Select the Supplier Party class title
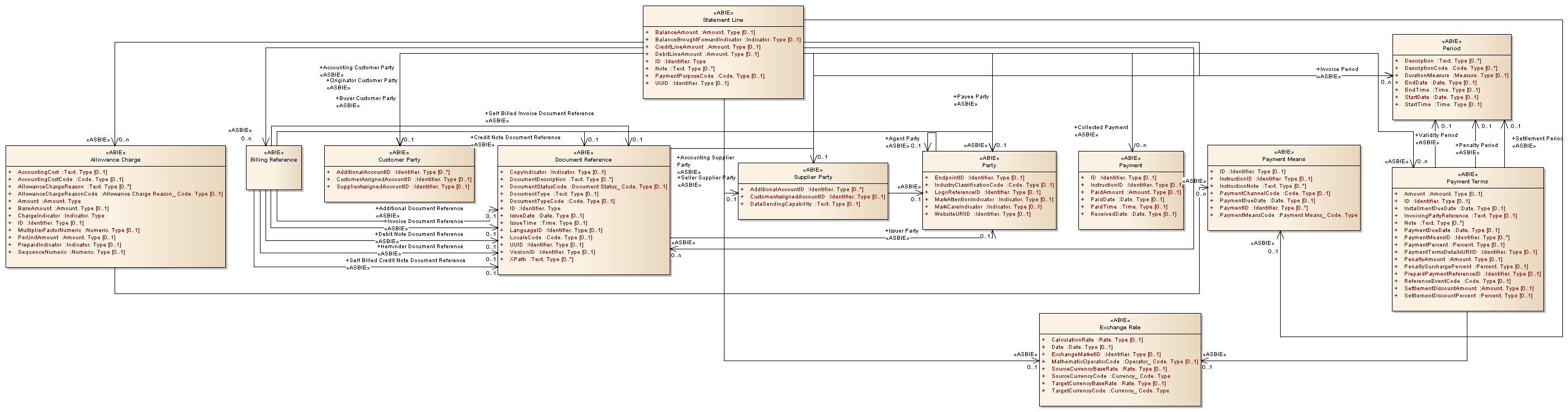This screenshot has width=1568, height=412. click(x=813, y=177)
